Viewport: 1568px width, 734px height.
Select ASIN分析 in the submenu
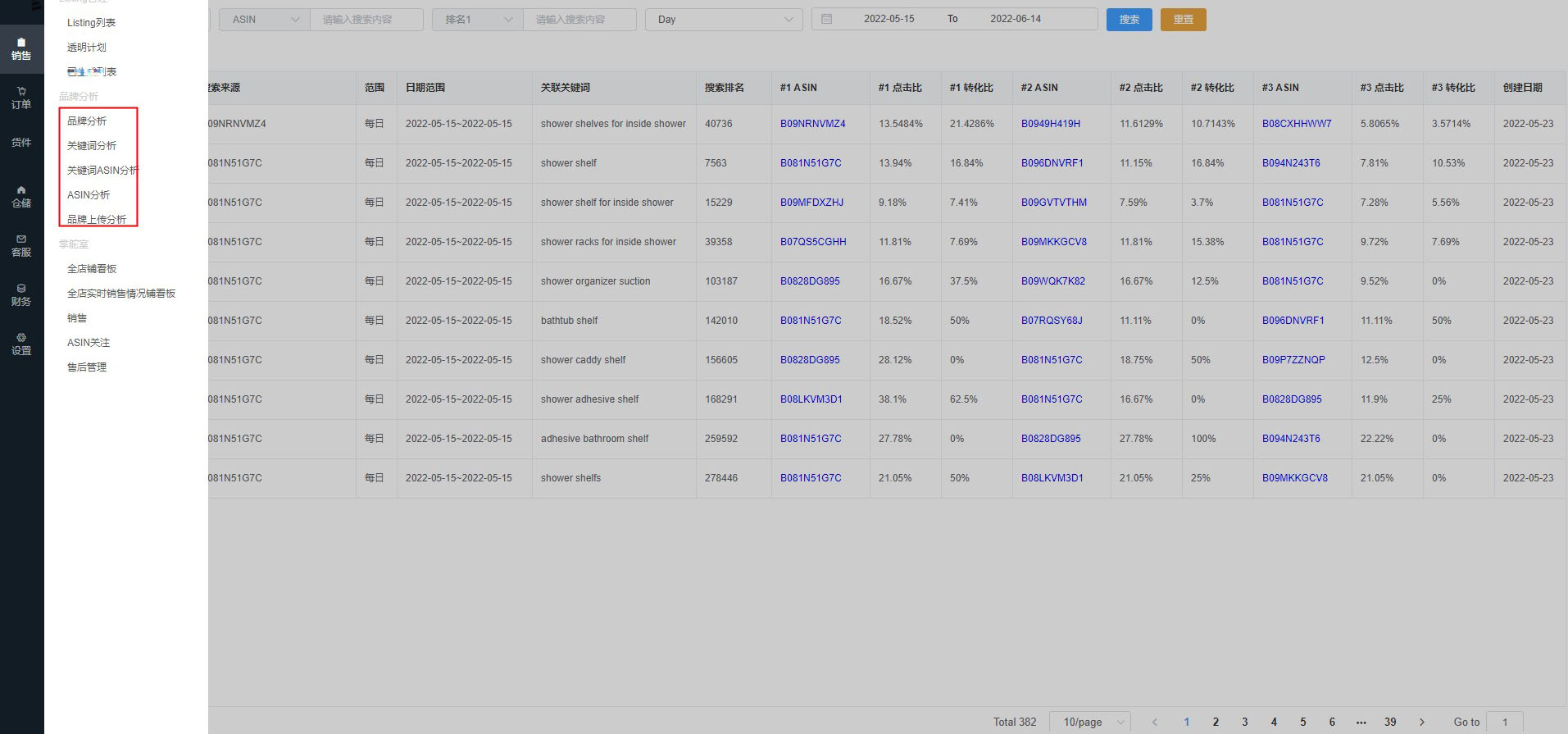coord(89,195)
